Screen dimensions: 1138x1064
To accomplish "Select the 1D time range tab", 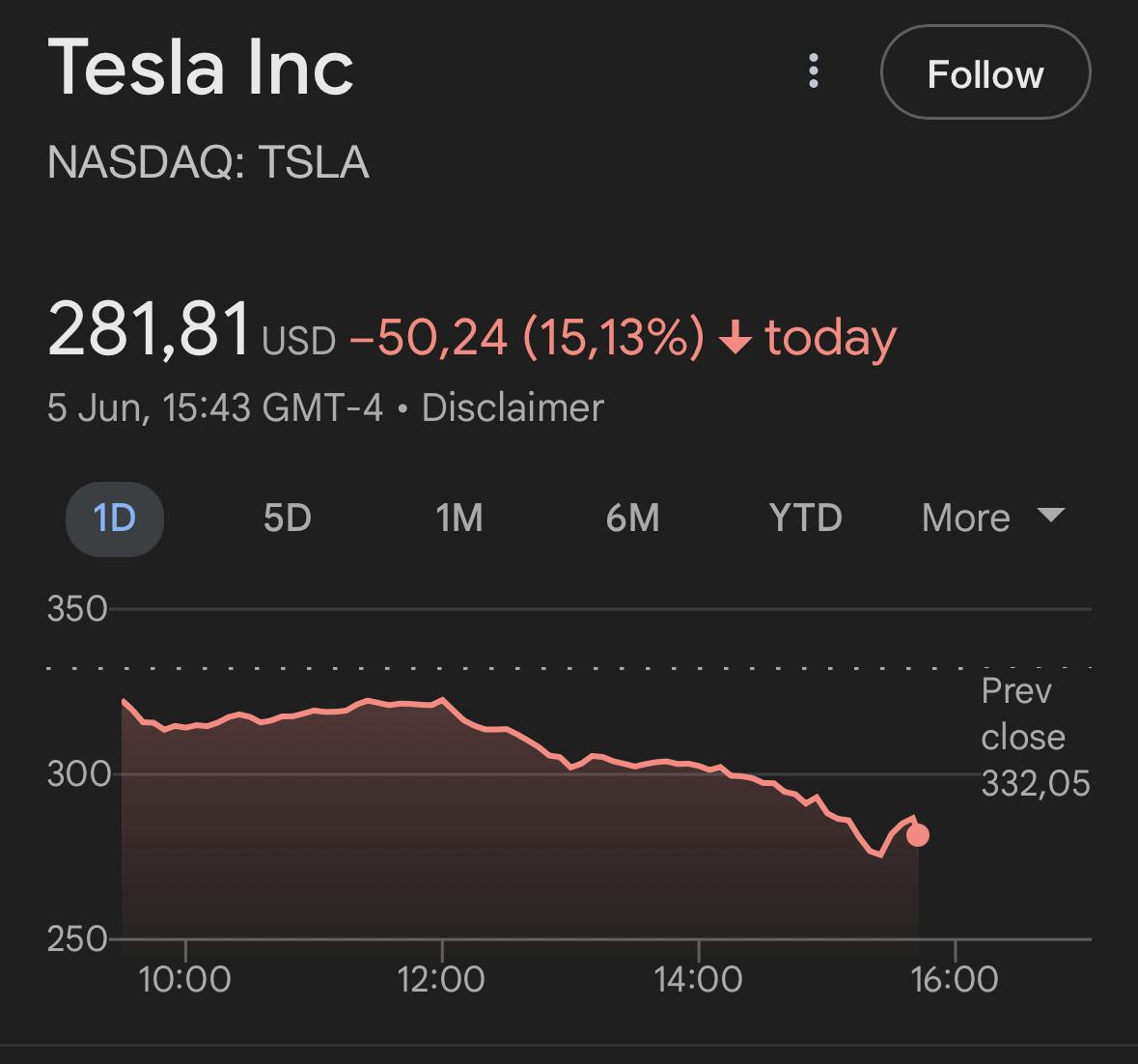I will pos(115,518).
